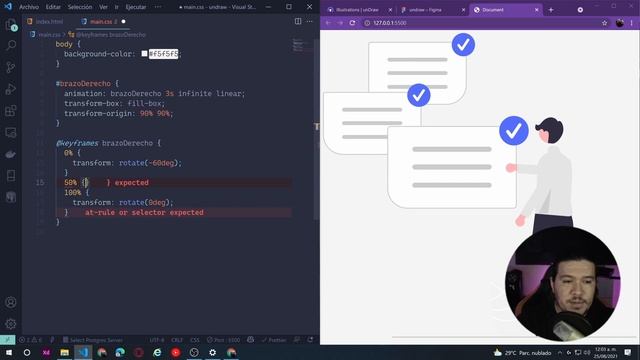Open Internet Explorer from taskbar
Image resolution: width=640 pixels, height=360 pixels.
[x=157, y=352]
